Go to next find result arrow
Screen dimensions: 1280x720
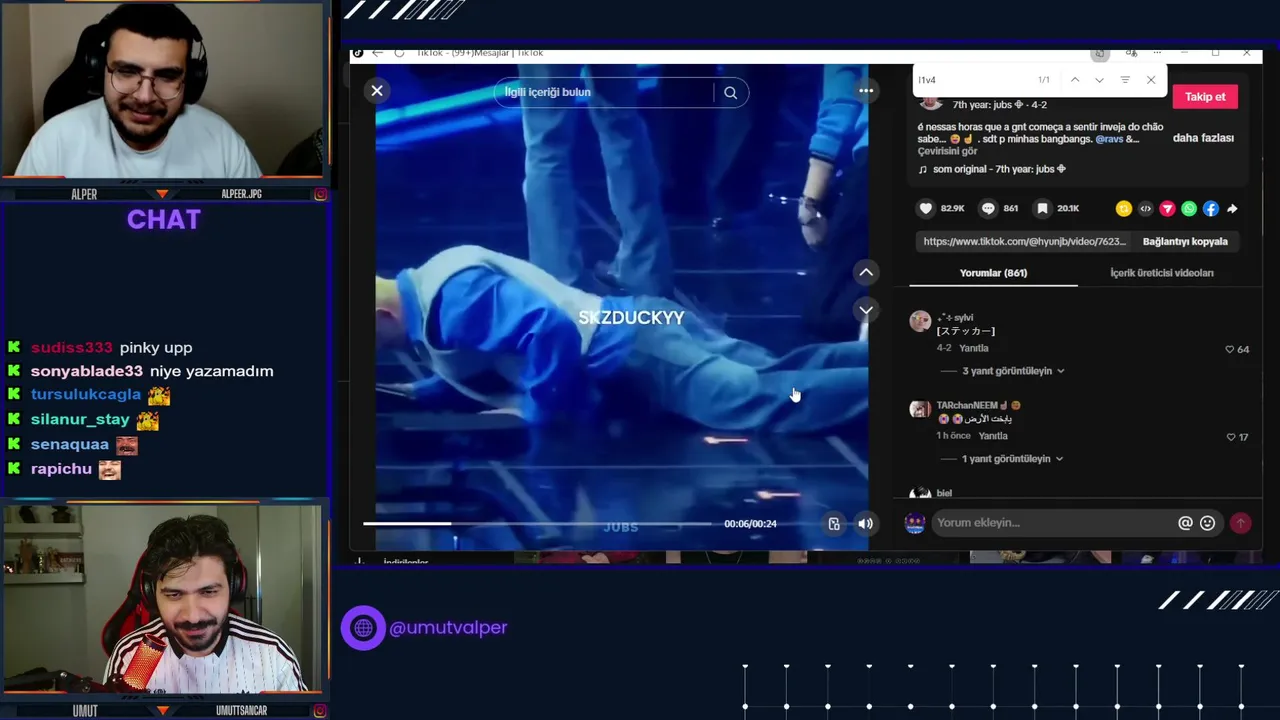(1100, 80)
